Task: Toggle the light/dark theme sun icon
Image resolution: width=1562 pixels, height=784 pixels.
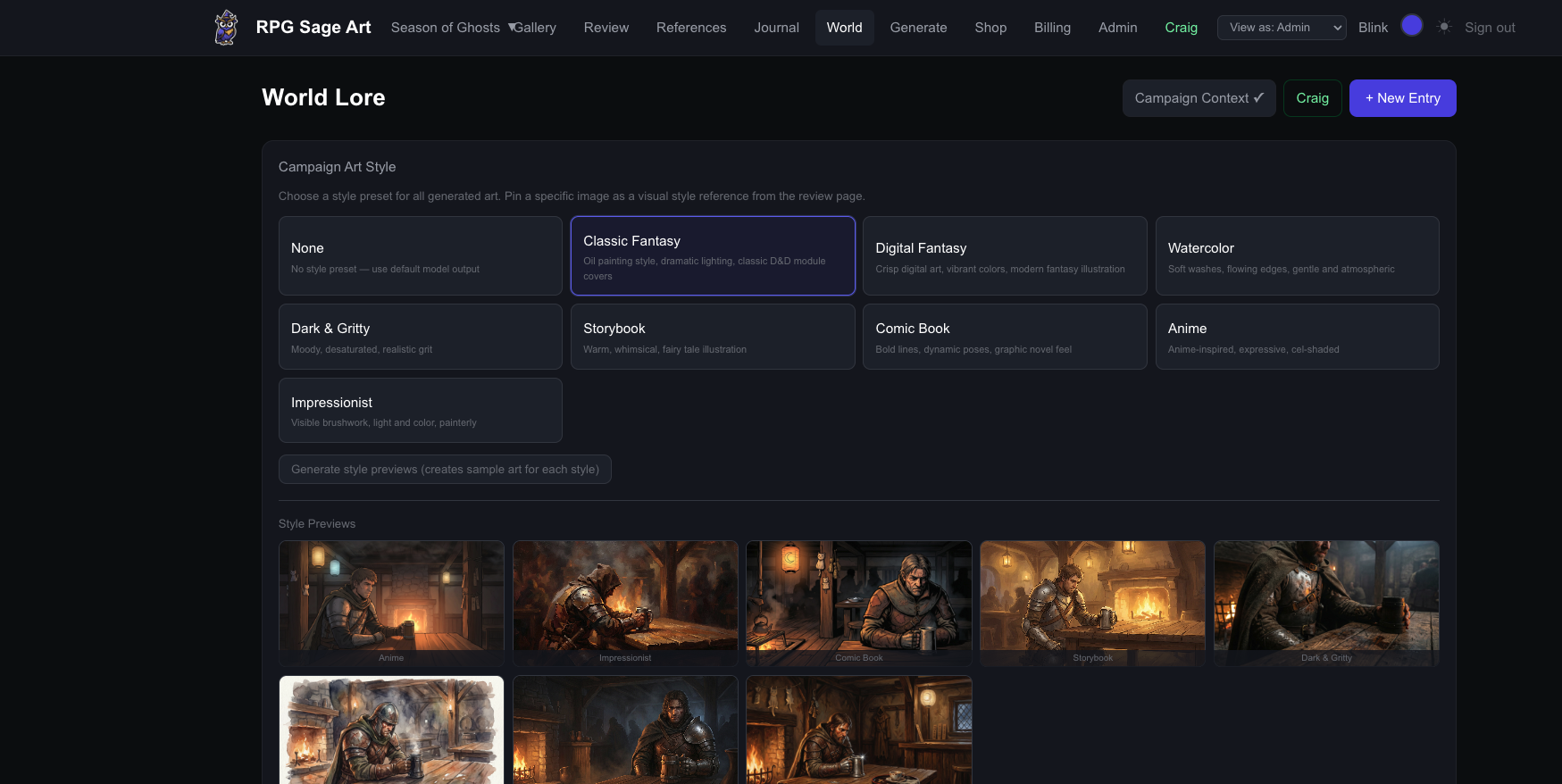Action: coord(1444,28)
